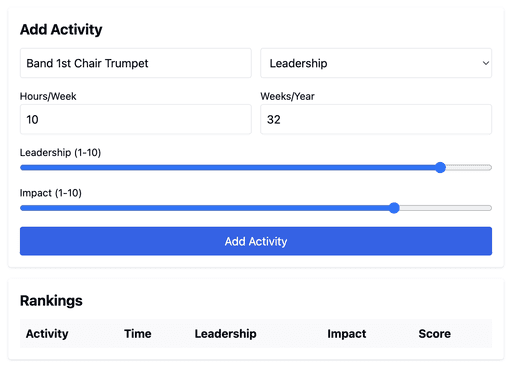Click the chevron arrow of the category select
The height and width of the screenshot is (369, 512).
[486, 63]
